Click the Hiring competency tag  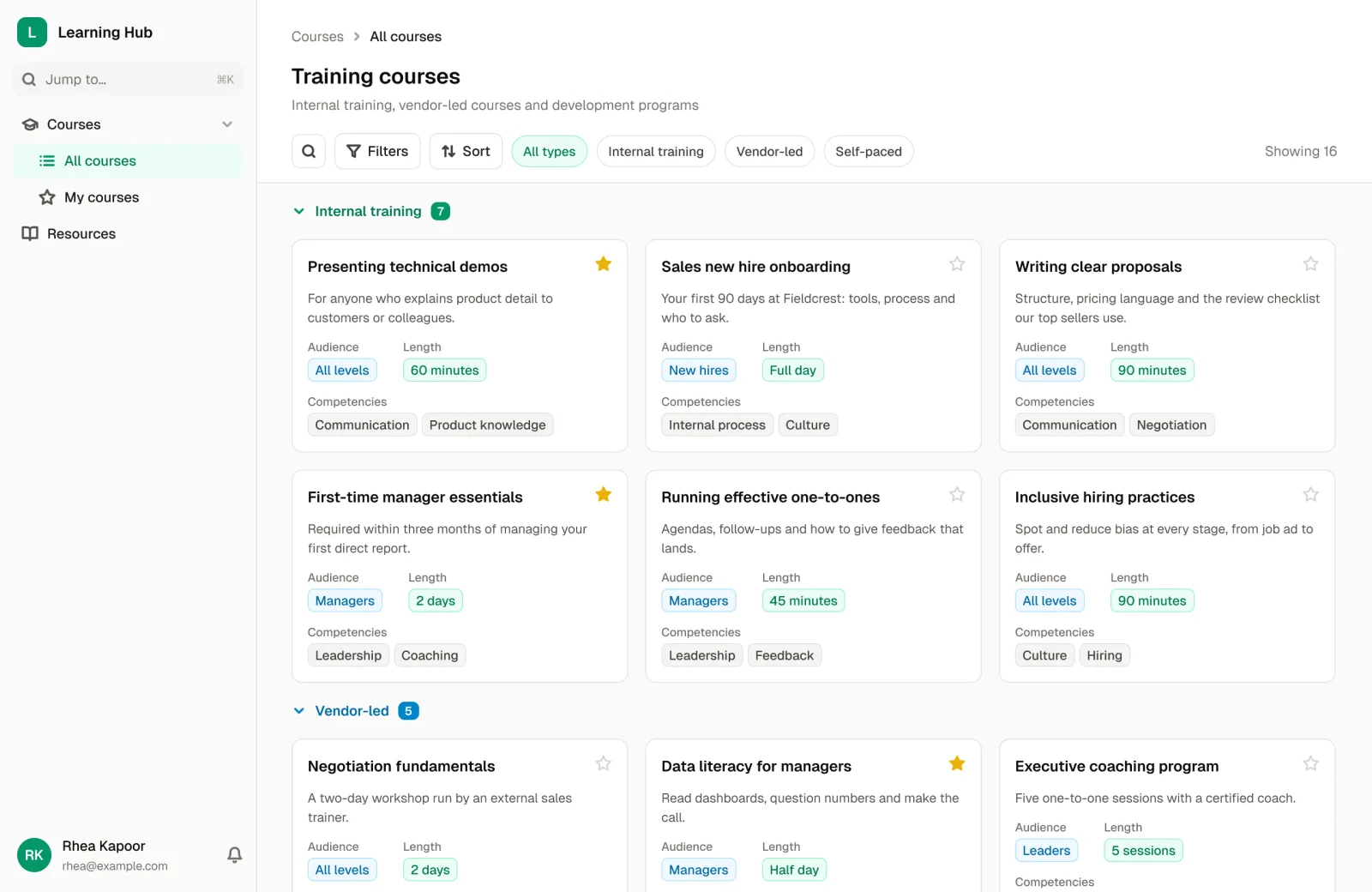[x=1104, y=655]
